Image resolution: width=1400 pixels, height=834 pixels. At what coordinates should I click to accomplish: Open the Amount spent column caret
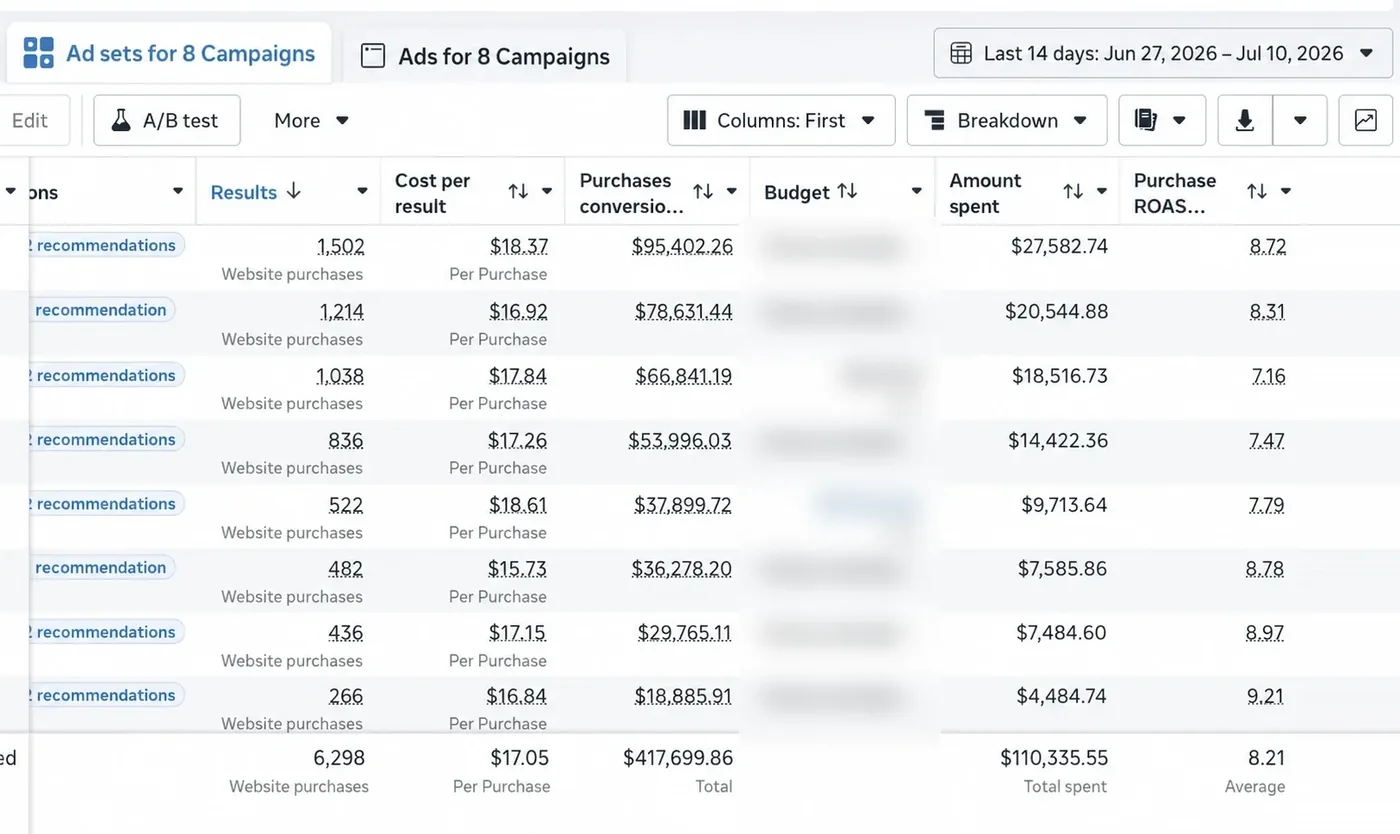tap(1101, 191)
